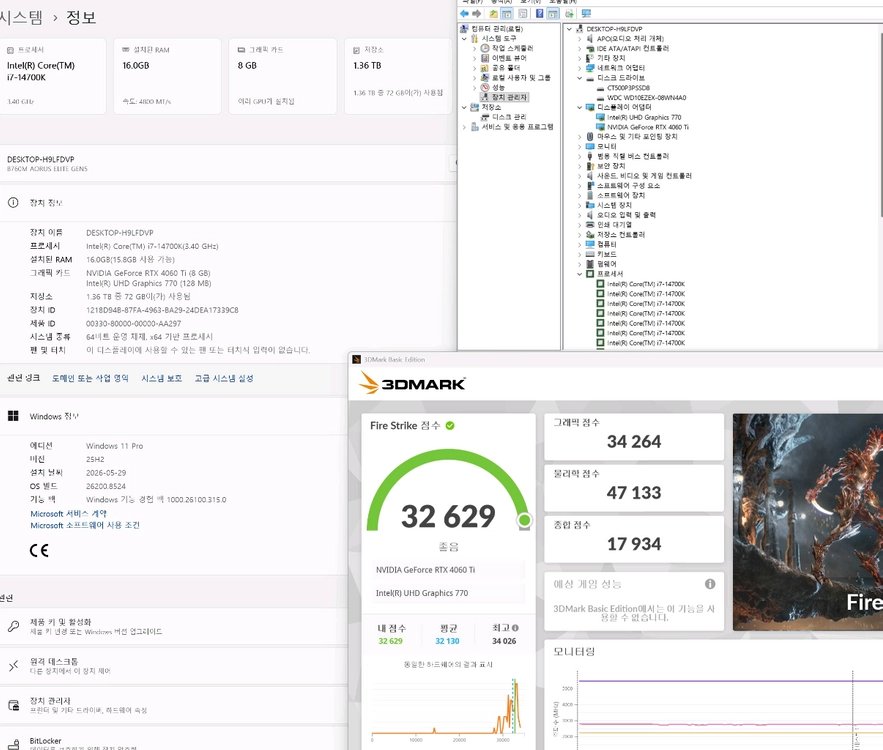Viewport: 883px width, 750px height.
Task: Collapse the 저장소 tree node
Action: pyautogui.click(x=464, y=107)
